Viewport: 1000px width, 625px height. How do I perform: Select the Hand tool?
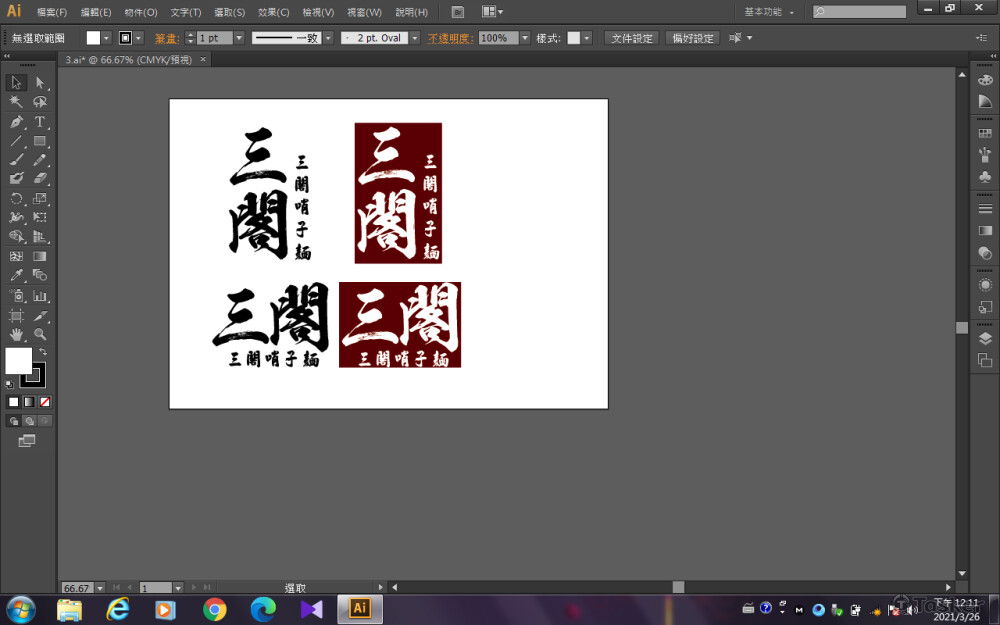tap(16, 334)
